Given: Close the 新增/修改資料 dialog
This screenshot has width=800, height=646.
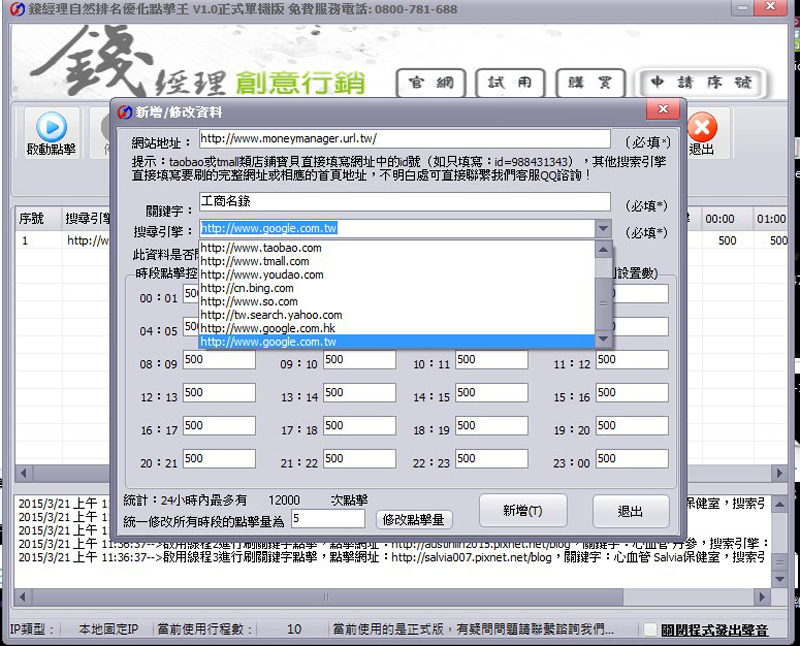Looking at the screenshot, I should click(663, 109).
